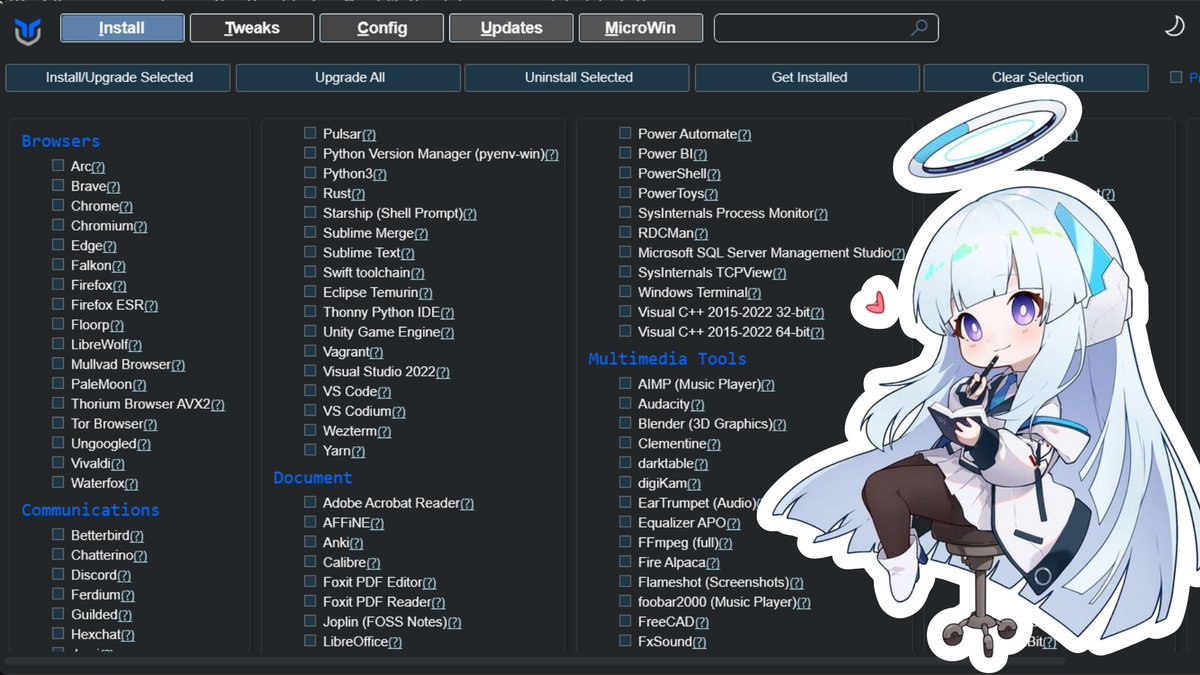Image resolution: width=1200 pixels, height=675 pixels.
Task: Select the Audacity checkbox
Action: pyautogui.click(x=625, y=403)
